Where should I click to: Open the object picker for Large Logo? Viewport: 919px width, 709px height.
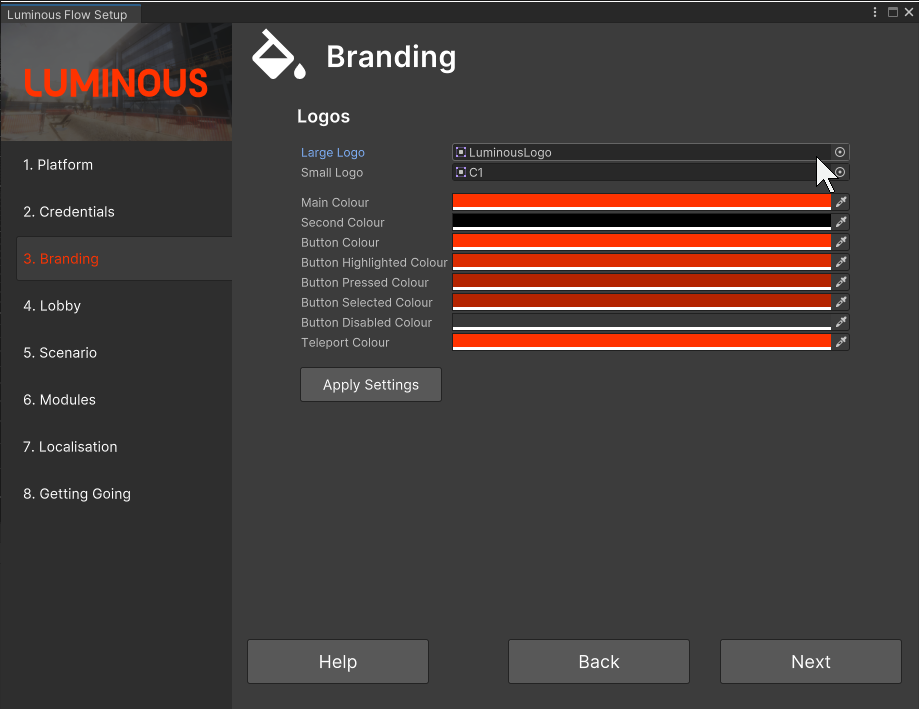coord(840,152)
